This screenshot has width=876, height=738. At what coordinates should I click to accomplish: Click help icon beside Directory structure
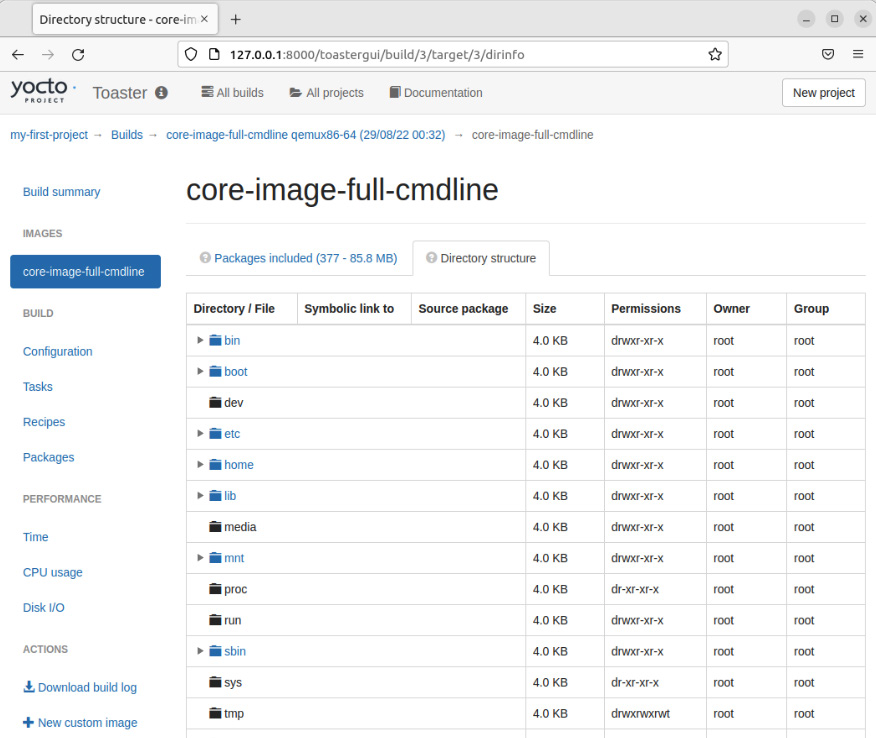(x=431, y=258)
